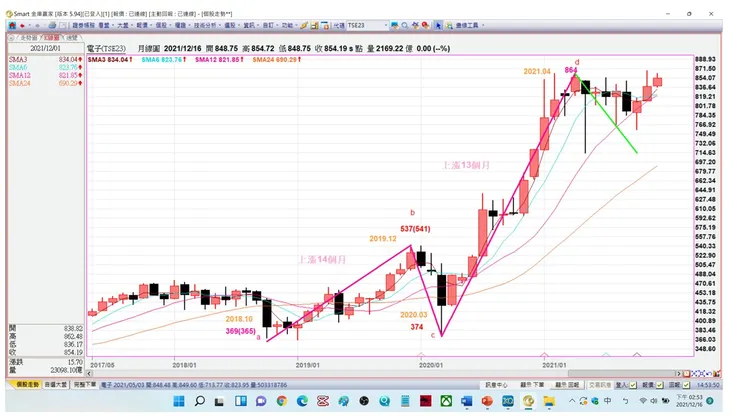The height and width of the screenshot is (416, 740).
Task: Open the 大盤 menu
Action: coord(123,25)
